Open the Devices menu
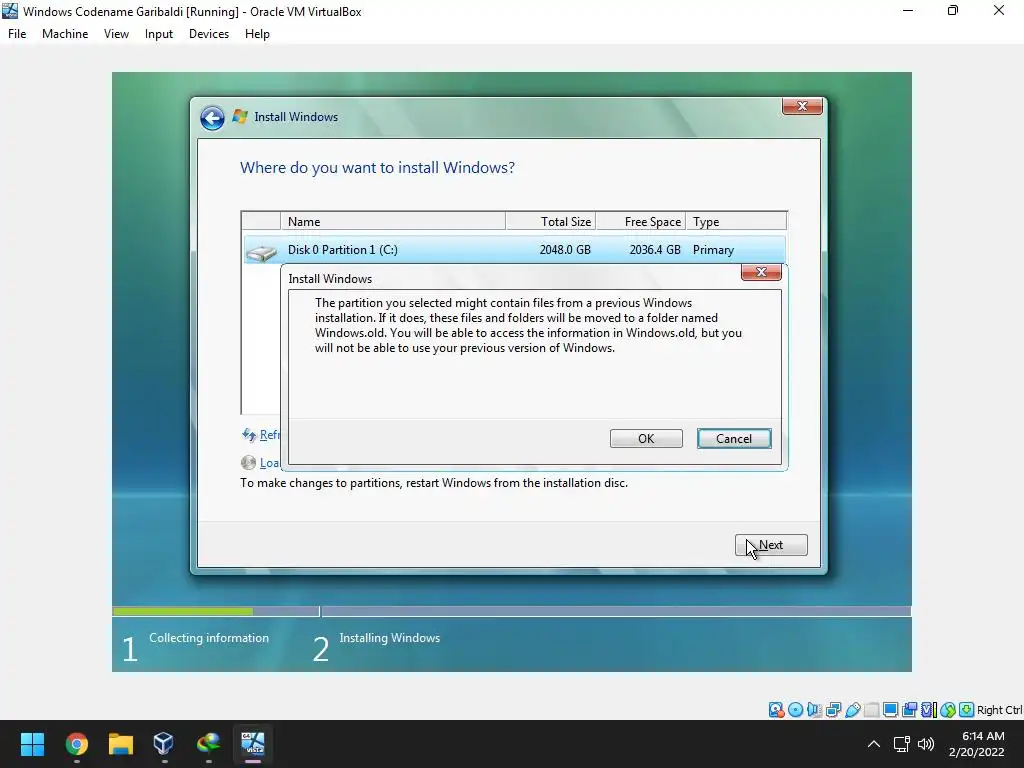The image size is (1024, 768). tap(209, 34)
